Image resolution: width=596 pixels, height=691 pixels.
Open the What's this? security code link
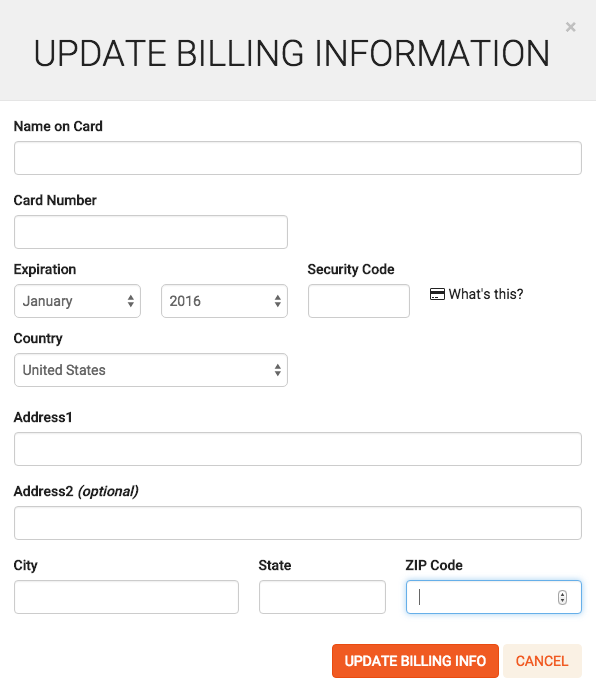(x=486, y=294)
